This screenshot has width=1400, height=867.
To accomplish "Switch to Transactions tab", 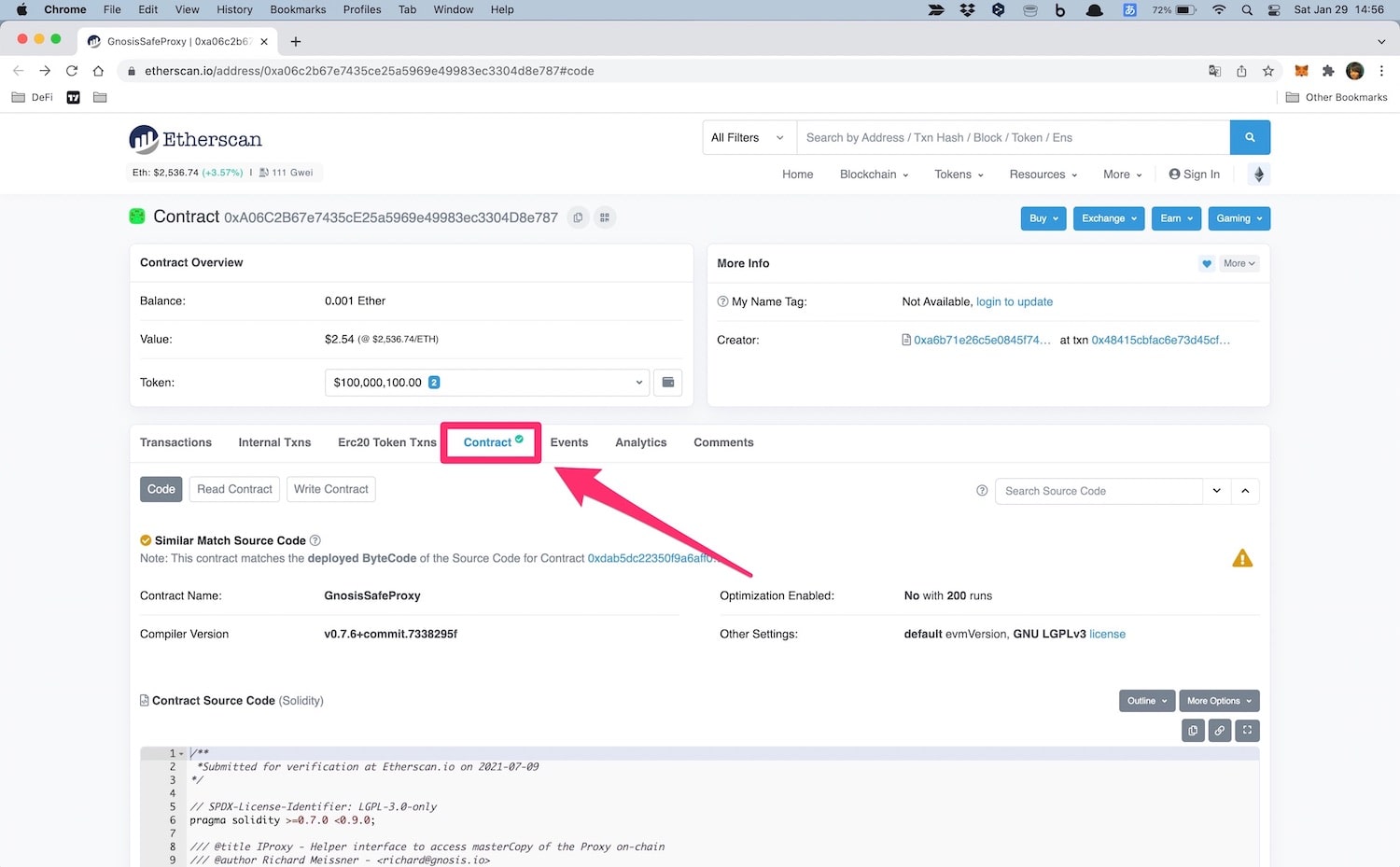I will coord(175,442).
